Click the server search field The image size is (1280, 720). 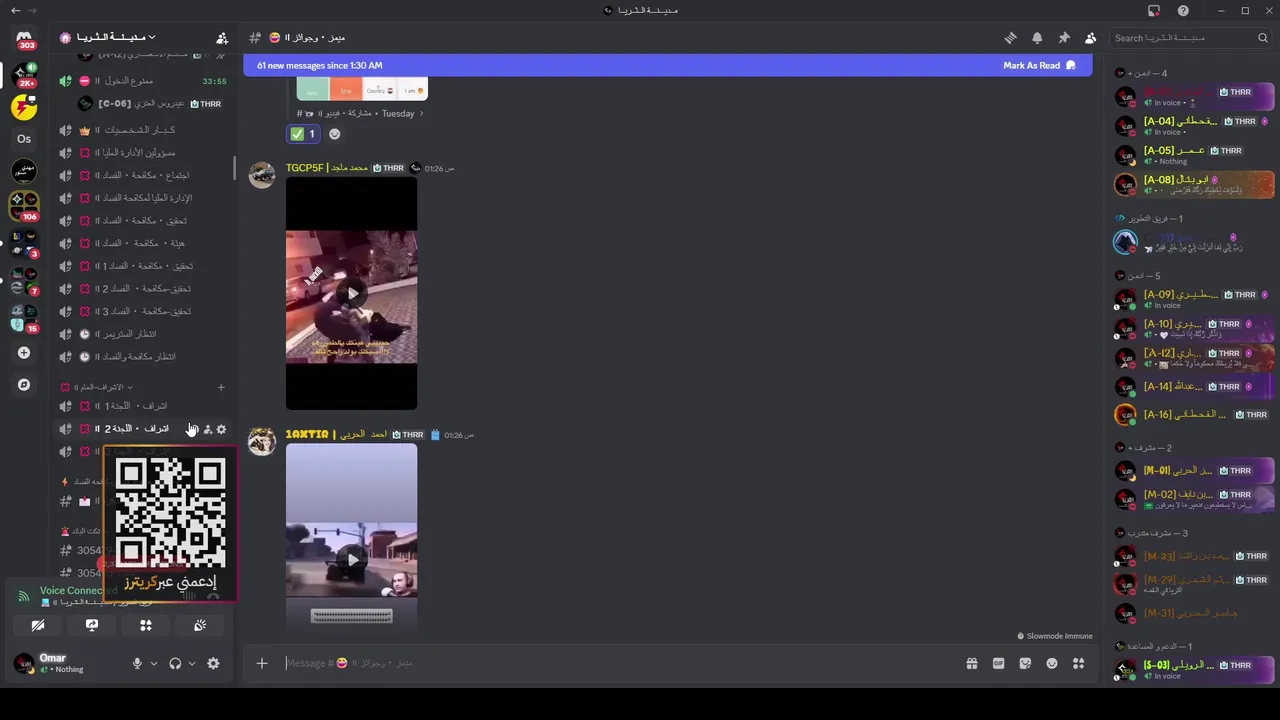coord(1191,38)
